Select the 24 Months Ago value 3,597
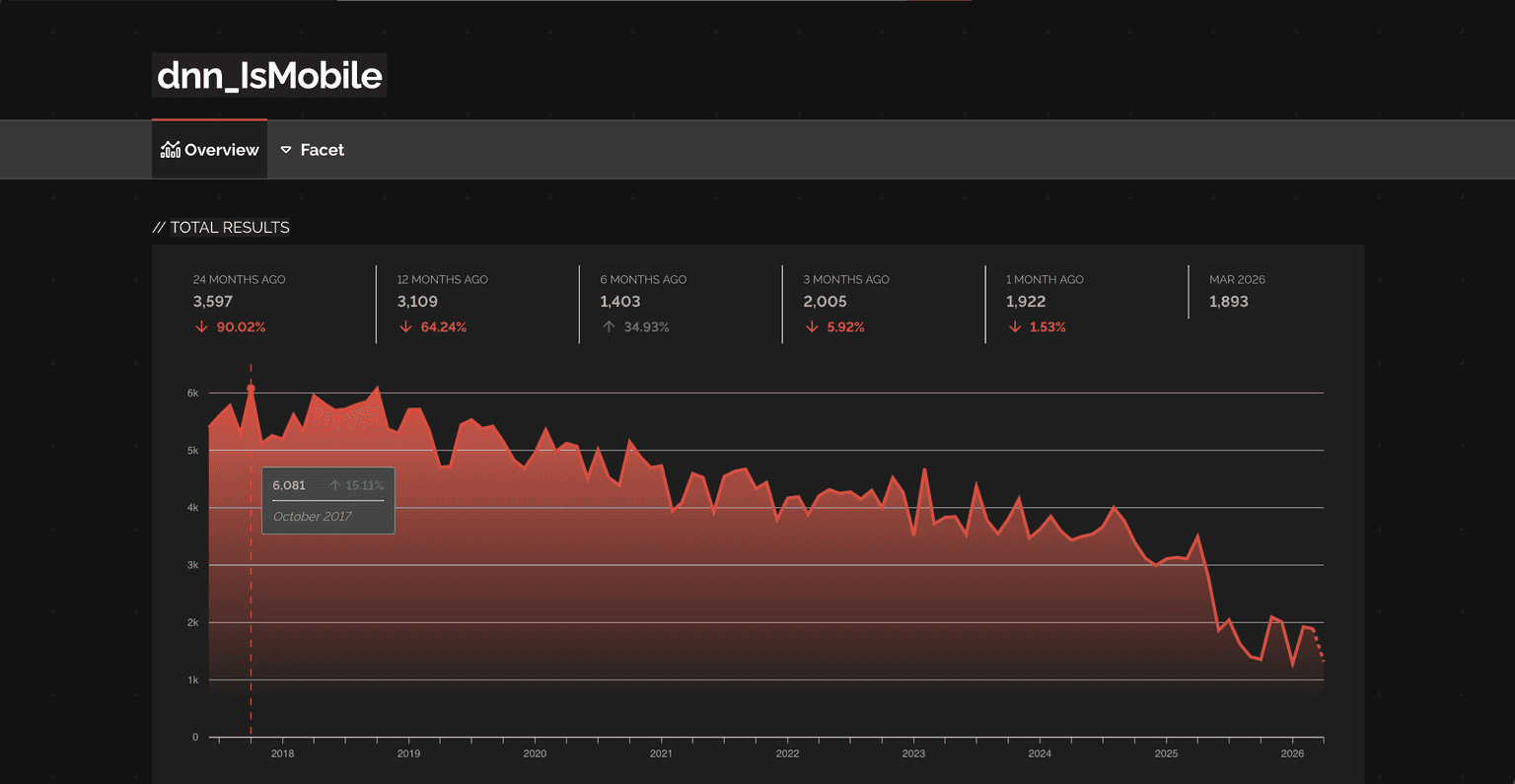This screenshot has width=1515, height=784. click(213, 302)
